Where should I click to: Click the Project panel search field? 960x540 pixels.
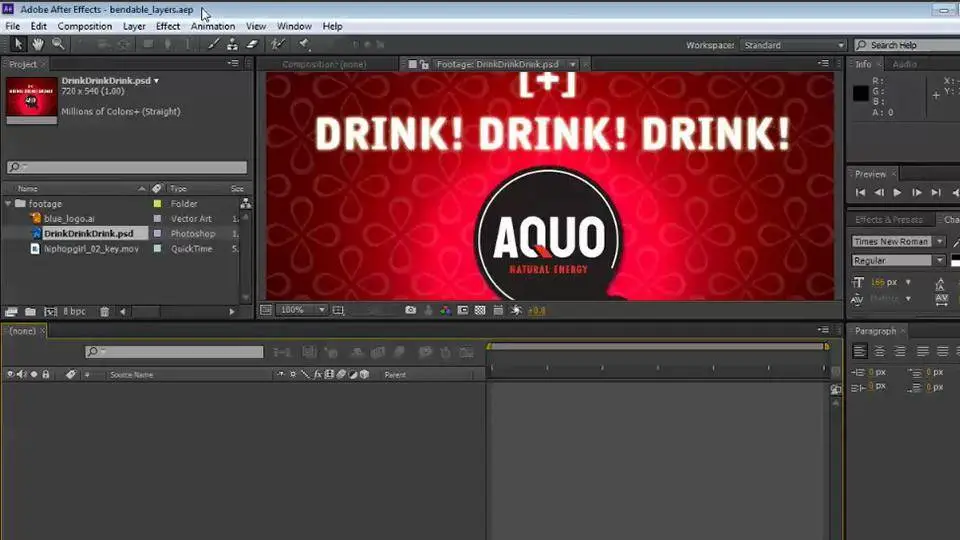click(127, 167)
